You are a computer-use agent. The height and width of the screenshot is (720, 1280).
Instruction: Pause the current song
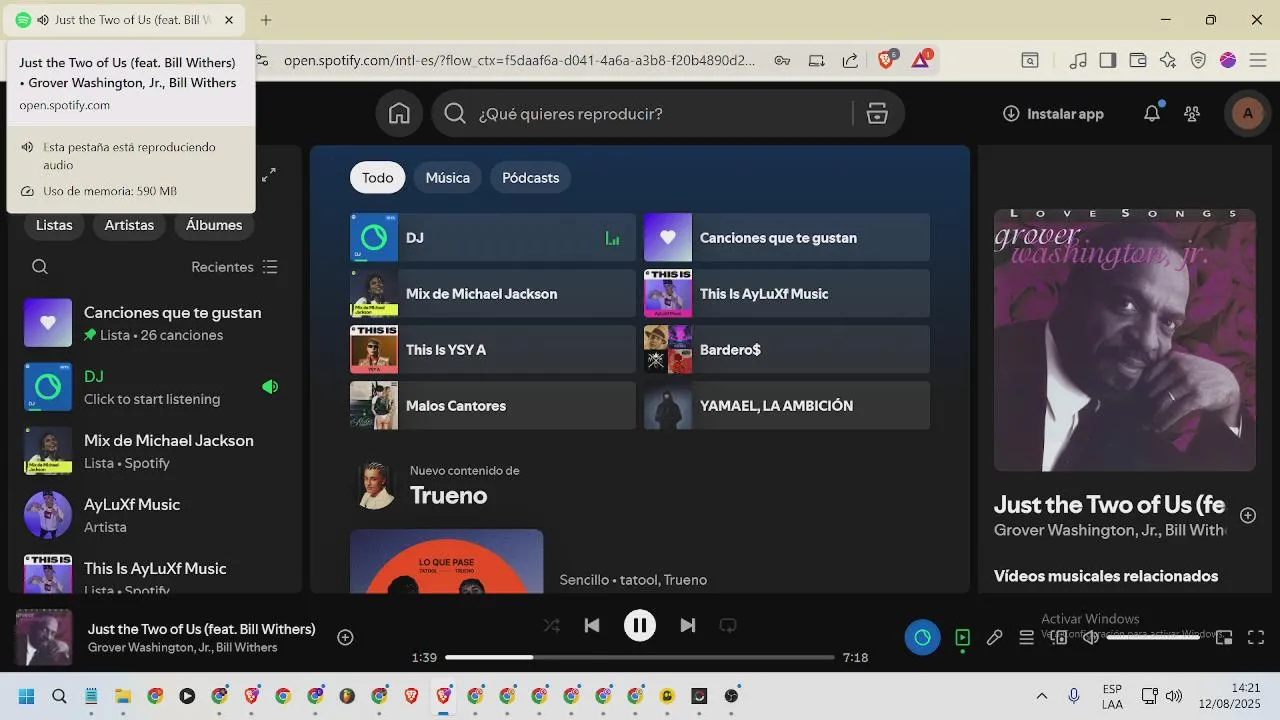[x=640, y=626]
